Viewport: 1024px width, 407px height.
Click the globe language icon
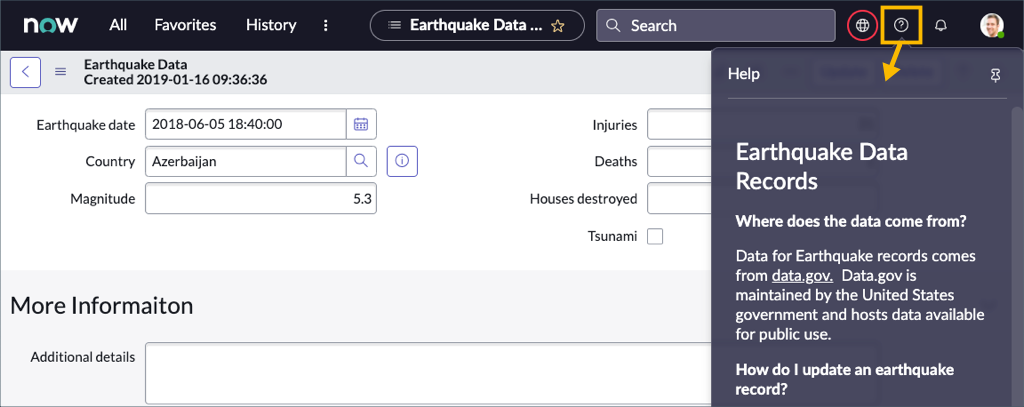tap(862, 25)
